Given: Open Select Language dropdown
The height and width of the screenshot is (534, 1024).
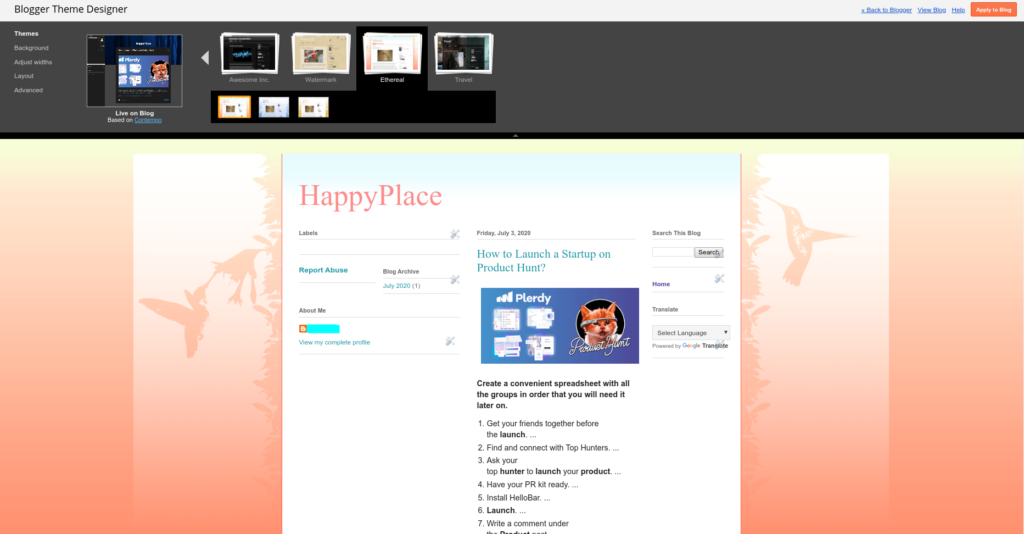Looking at the screenshot, I should tap(691, 333).
